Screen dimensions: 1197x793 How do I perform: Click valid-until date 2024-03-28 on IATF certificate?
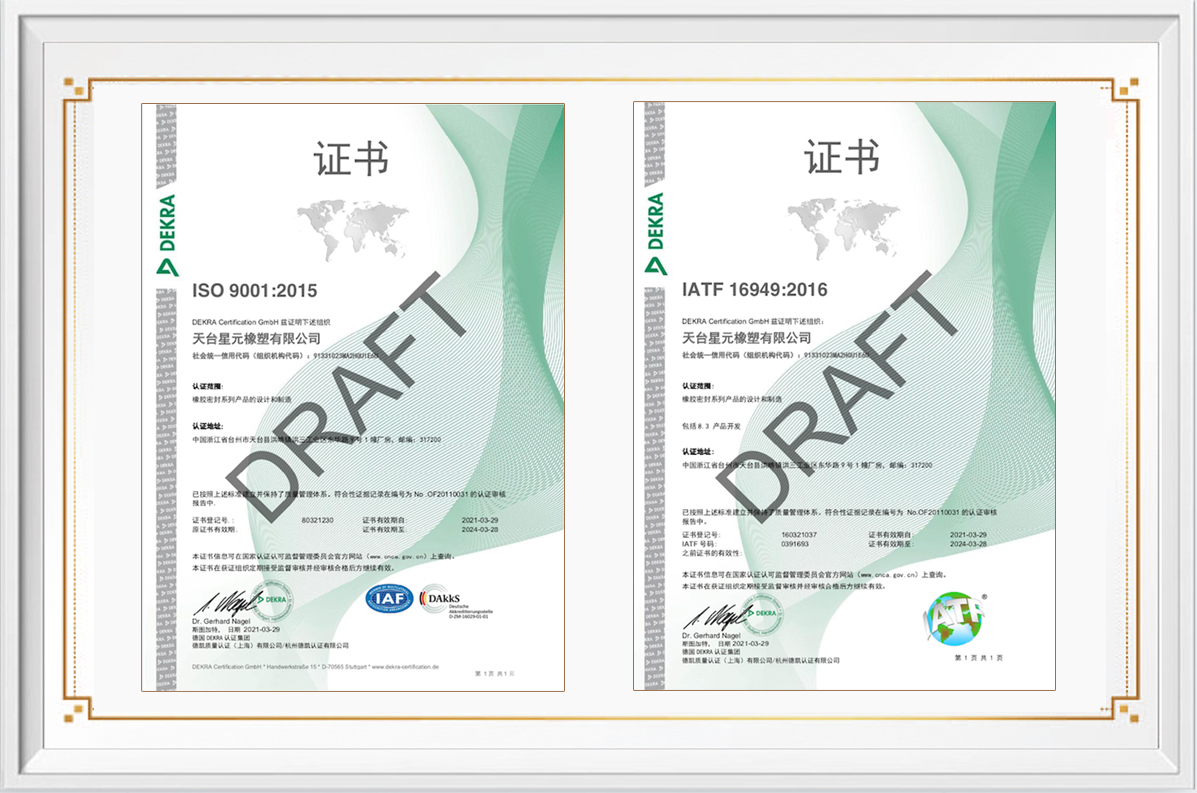click(968, 544)
